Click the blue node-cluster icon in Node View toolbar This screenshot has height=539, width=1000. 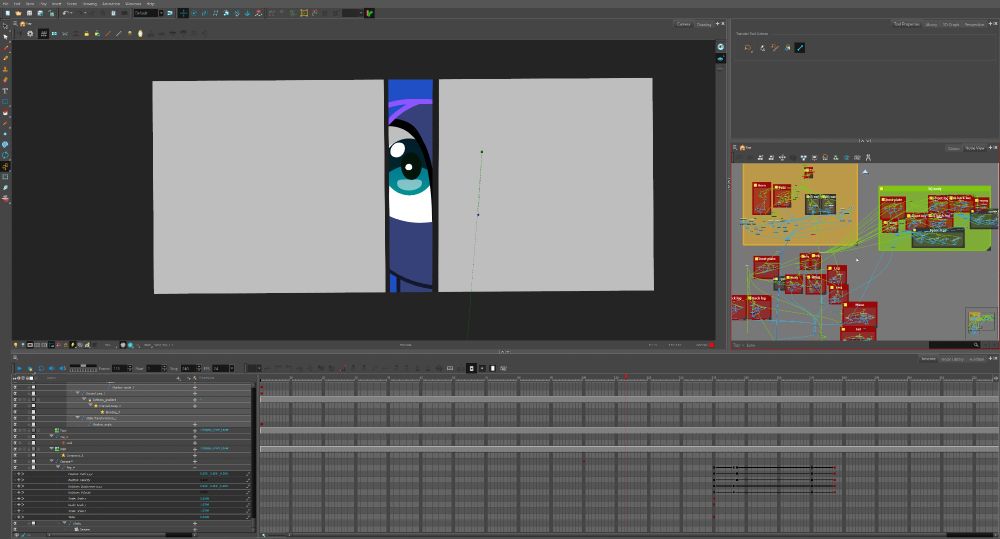(804, 158)
